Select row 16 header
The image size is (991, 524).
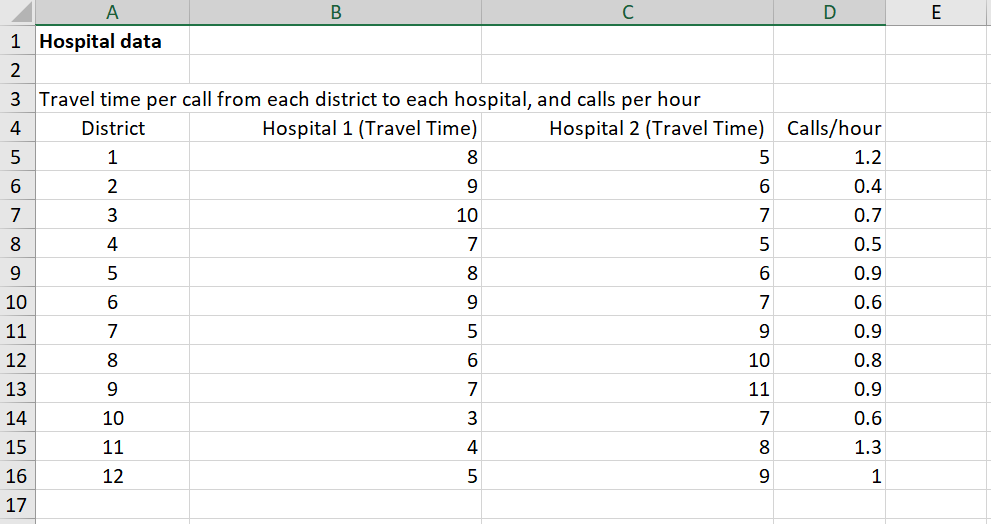click(x=18, y=475)
